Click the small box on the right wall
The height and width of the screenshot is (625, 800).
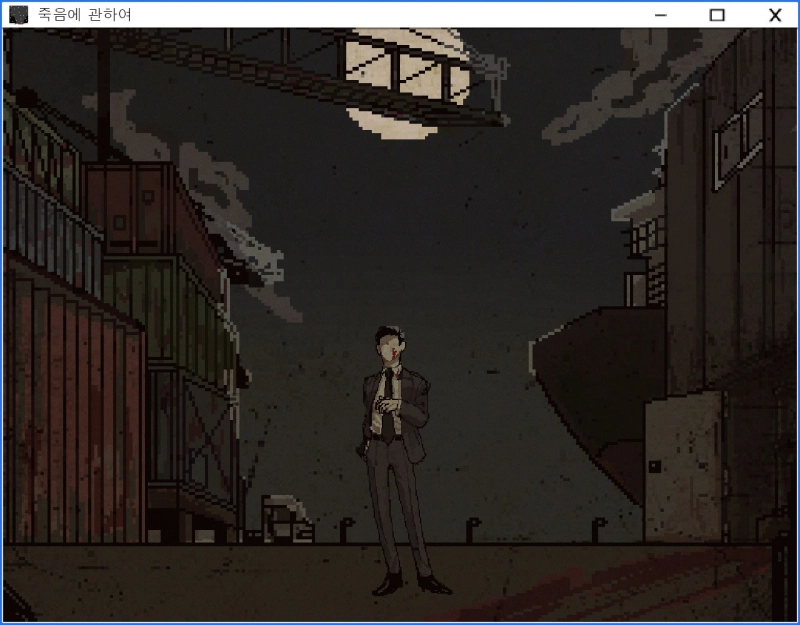[x=653, y=466]
